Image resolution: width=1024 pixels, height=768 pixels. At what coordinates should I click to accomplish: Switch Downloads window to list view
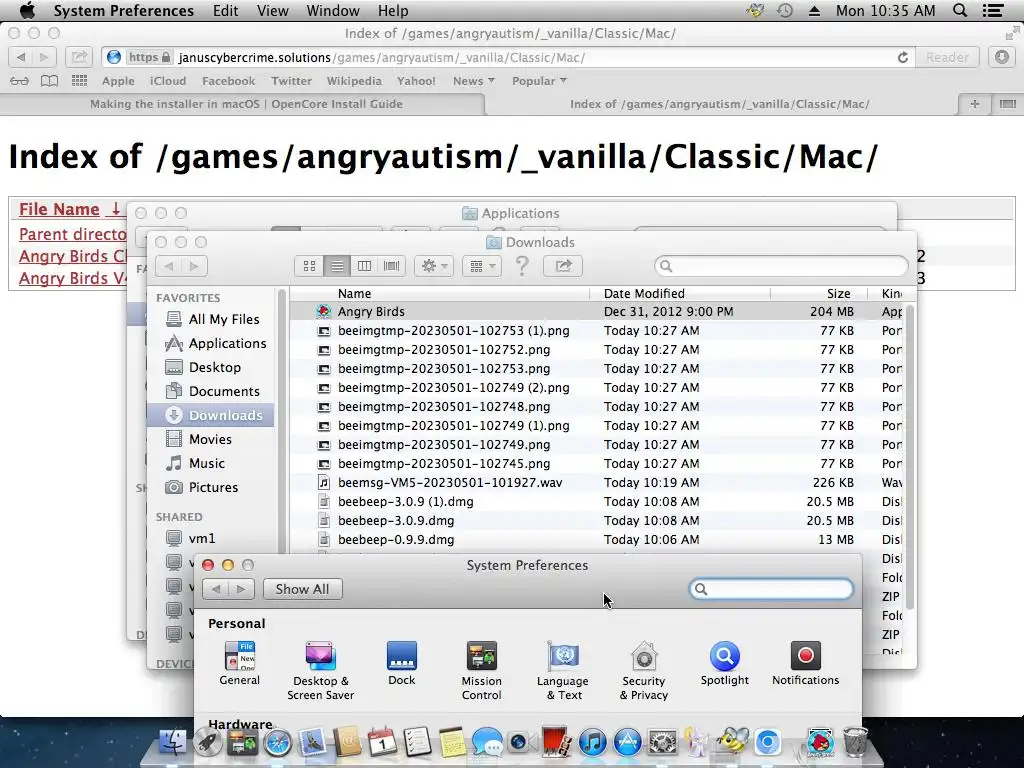point(337,266)
